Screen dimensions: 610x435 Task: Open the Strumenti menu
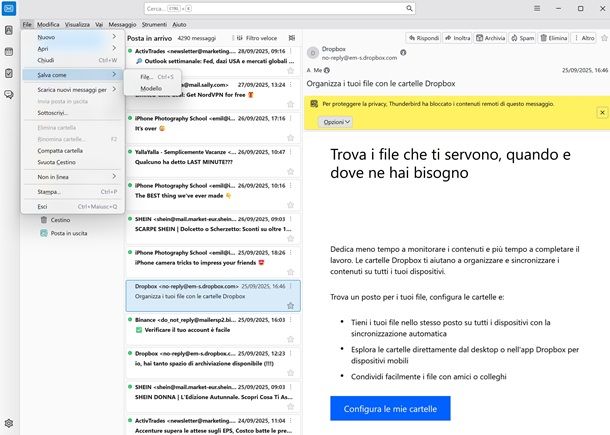pyautogui.click(x=154, y=24)
